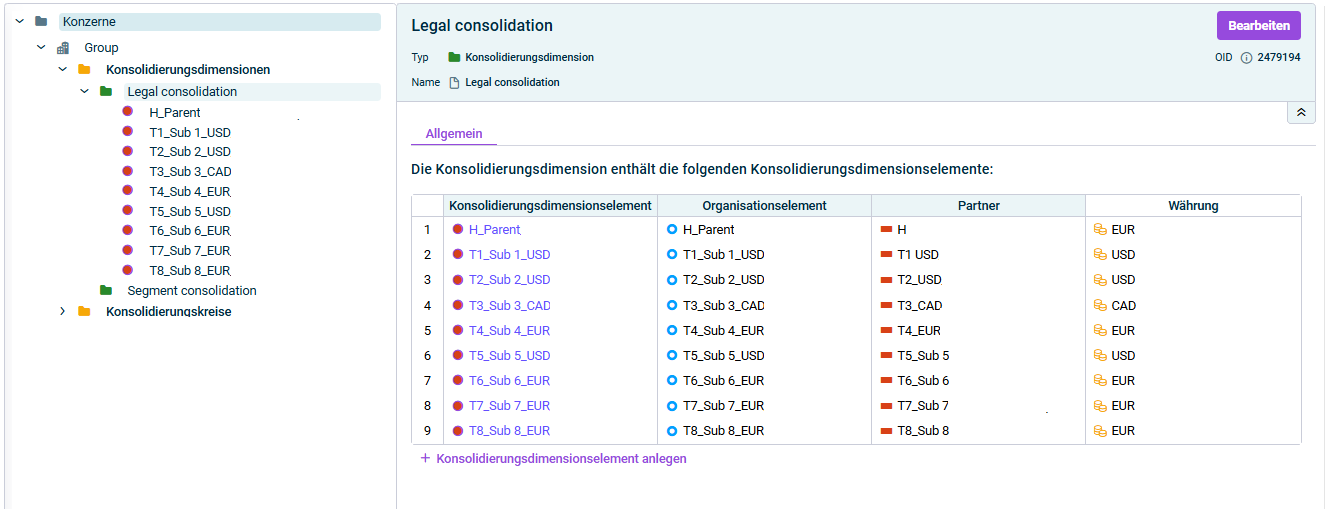Click the red circle icon next to H_Parent in tree
1327x509 pixels.
(x=128, y=112)
